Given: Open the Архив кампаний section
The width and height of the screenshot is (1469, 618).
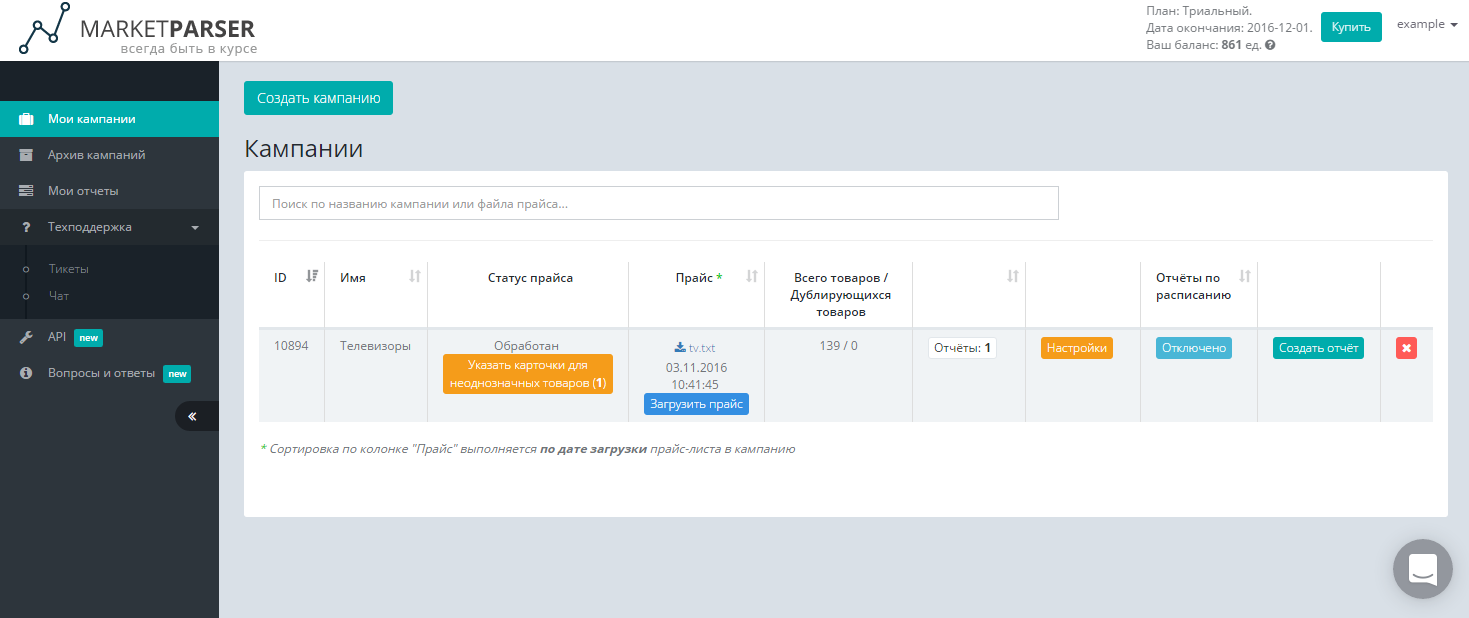Looking at the screenshot, I should pos(95,155).
